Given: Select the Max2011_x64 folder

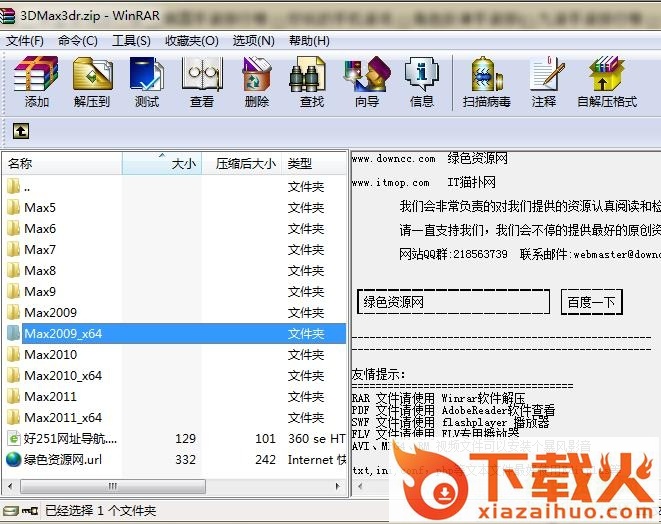Looking at the screenshot, I should [173, 417].
